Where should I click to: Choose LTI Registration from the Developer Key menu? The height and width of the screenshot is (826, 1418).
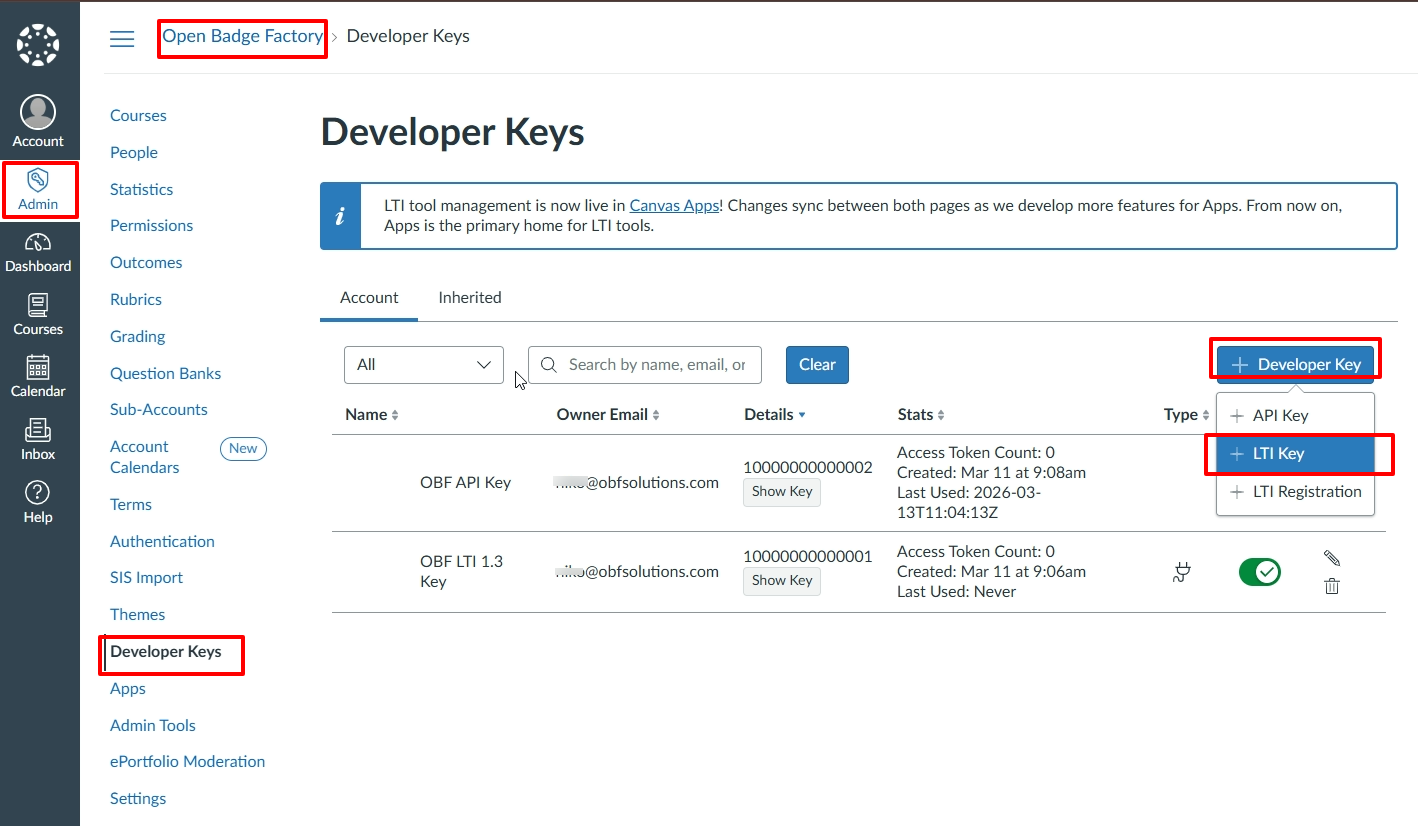coord(1295,492)
